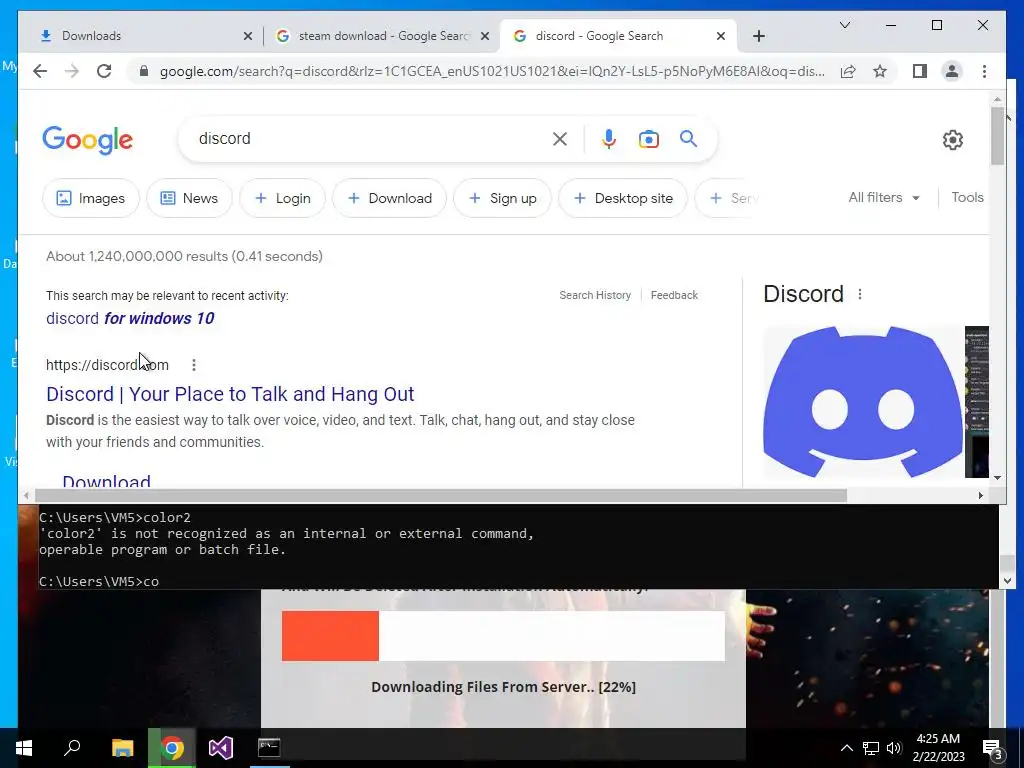Open the Chrome profile avatar
The height and width of the screenshot is (768, 1024).
[x=952, y=71]
